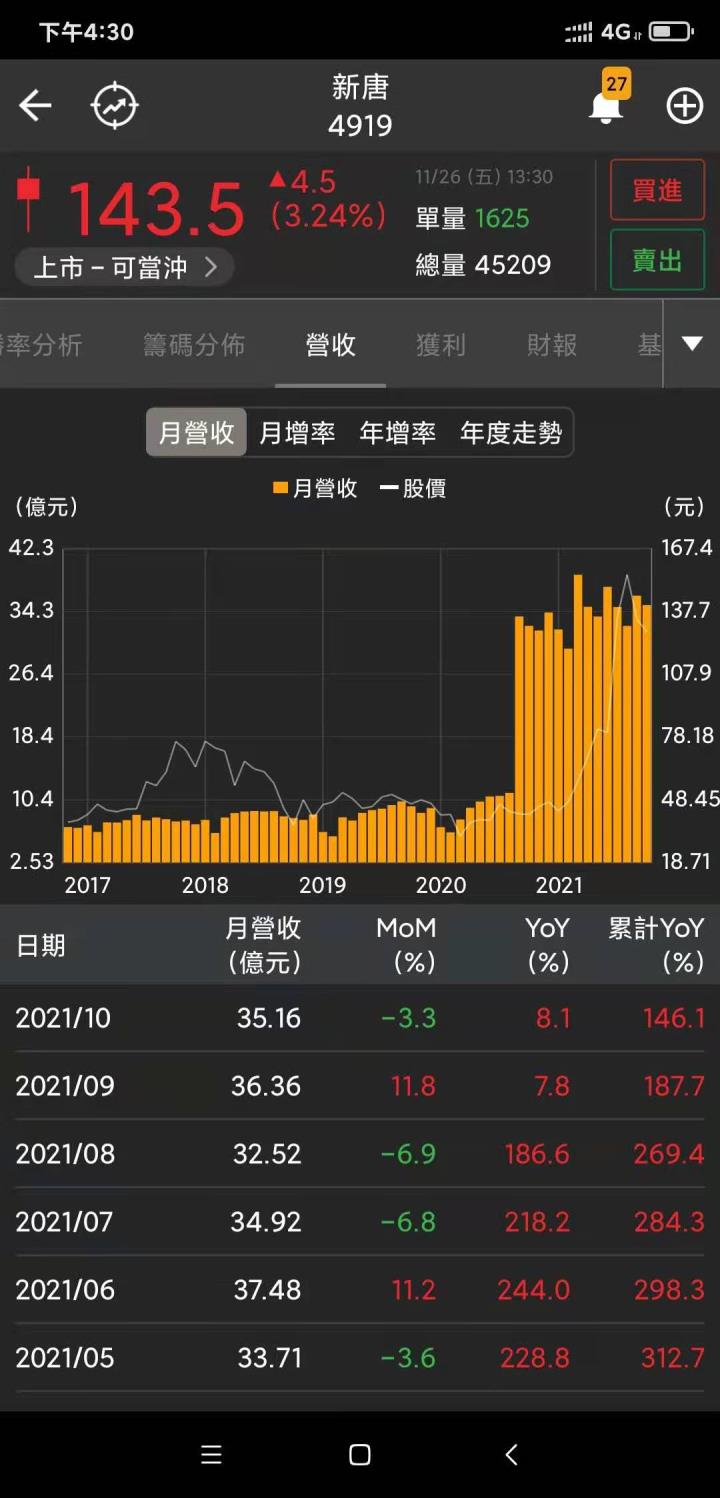Click the MoM(%) column header
720x1498 pixels.
click(x=406, y=945)
